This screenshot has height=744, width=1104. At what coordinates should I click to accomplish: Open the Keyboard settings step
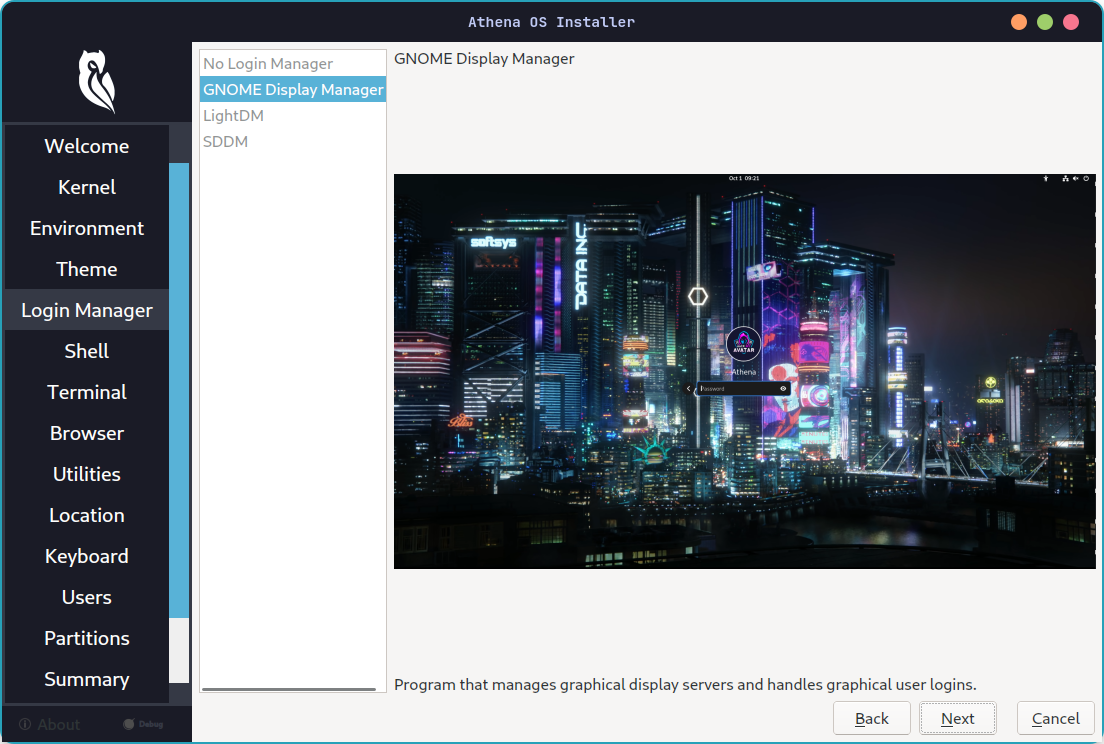86,556
